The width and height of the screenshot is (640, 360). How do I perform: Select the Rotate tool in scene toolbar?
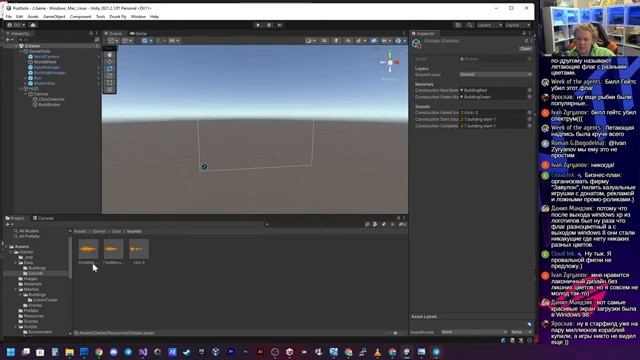point(109,69)
